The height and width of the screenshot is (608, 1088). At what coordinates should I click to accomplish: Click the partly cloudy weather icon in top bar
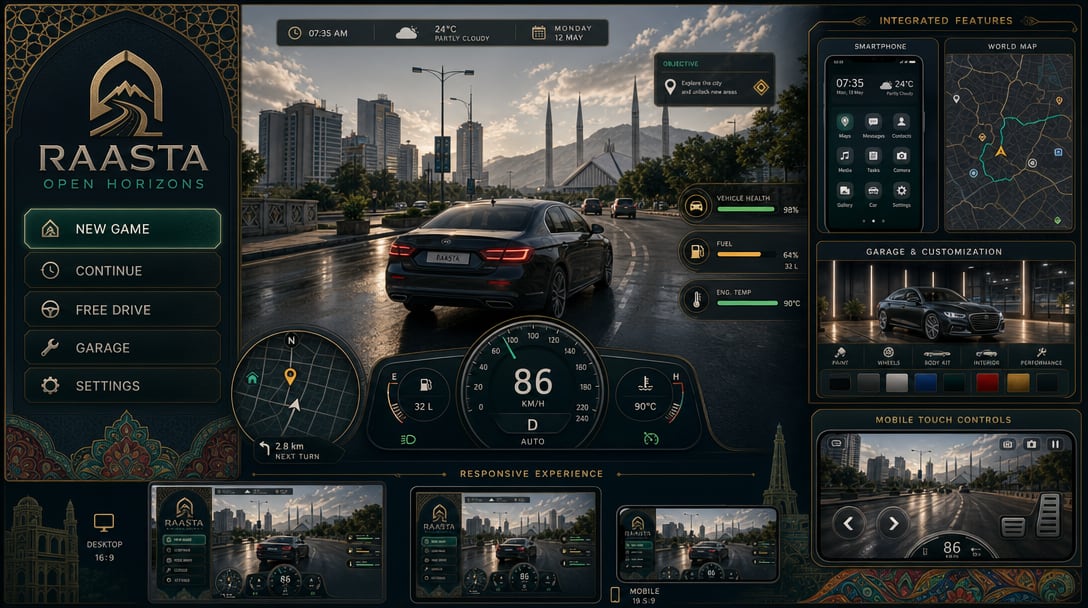tap(407, 33)
